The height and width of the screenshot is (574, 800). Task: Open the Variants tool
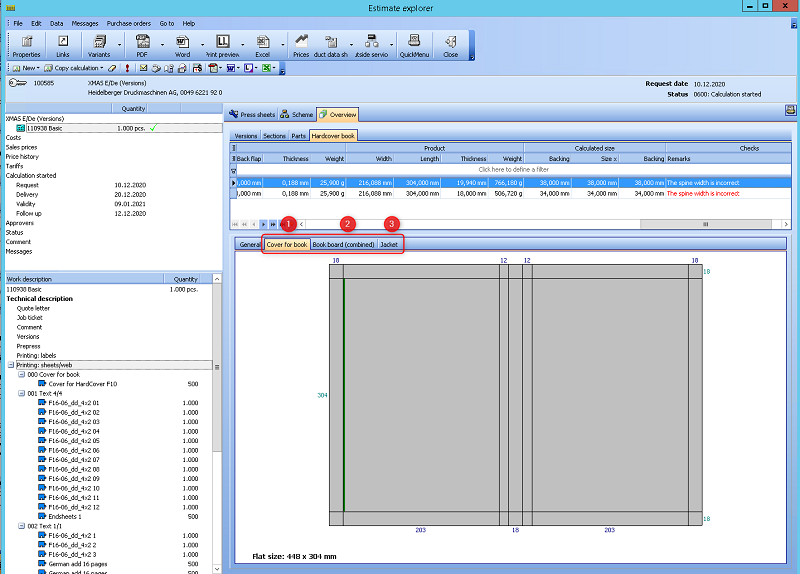point(99,46)
